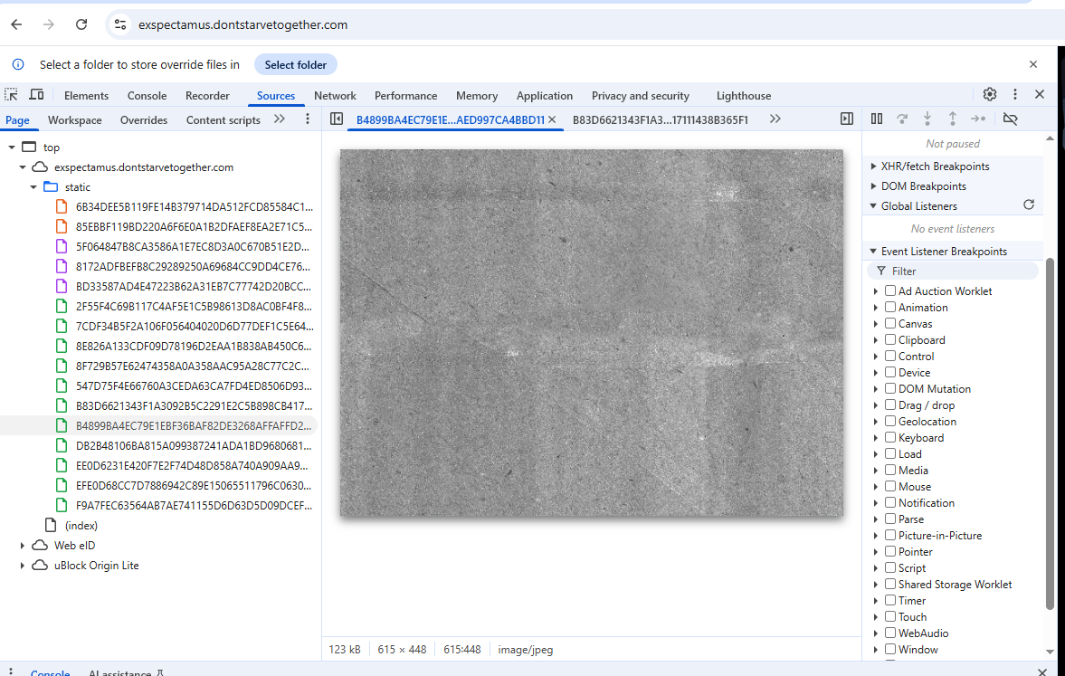Hide the debugger sidebar pane
This screenshot has height=676, width=1065.
(846, 119)
